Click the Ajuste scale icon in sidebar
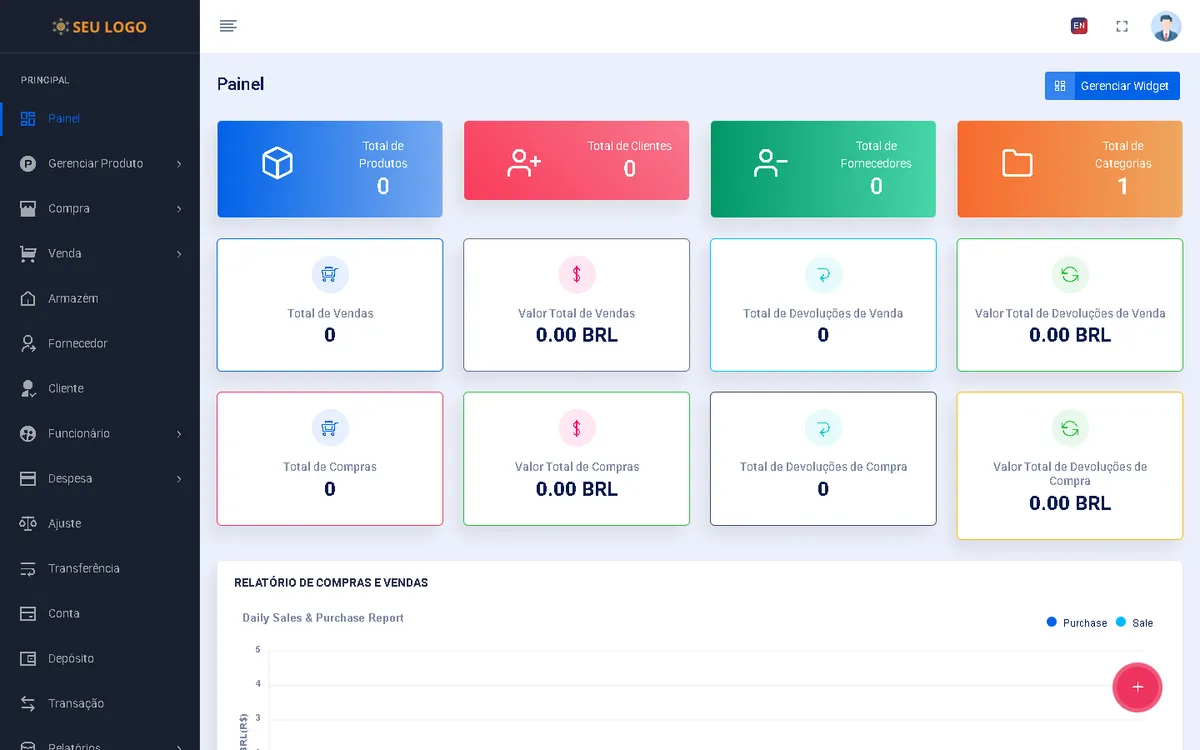This screenshot has height=750, width=1200. tap(28, 523)
